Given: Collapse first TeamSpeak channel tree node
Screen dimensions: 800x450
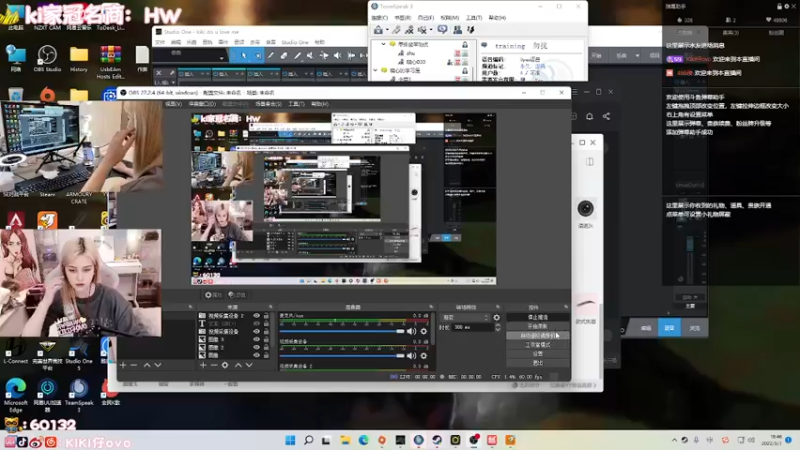Looking at the screenshot, I should coord(383,44).
